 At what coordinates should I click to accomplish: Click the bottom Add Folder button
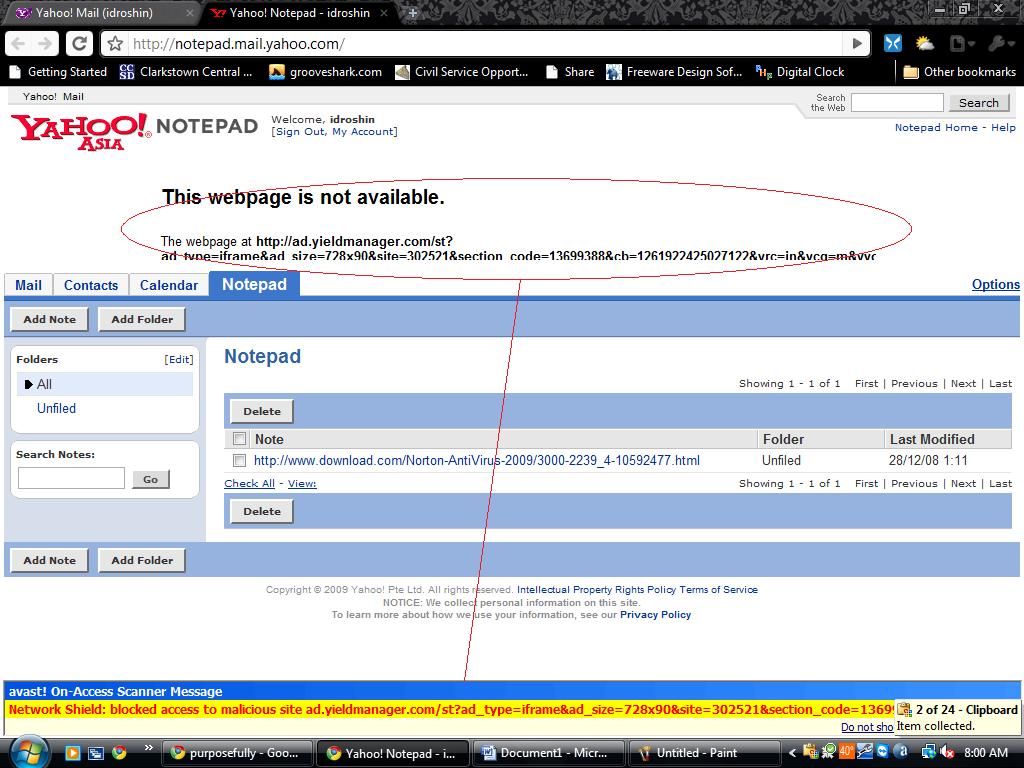pos(142,560)
